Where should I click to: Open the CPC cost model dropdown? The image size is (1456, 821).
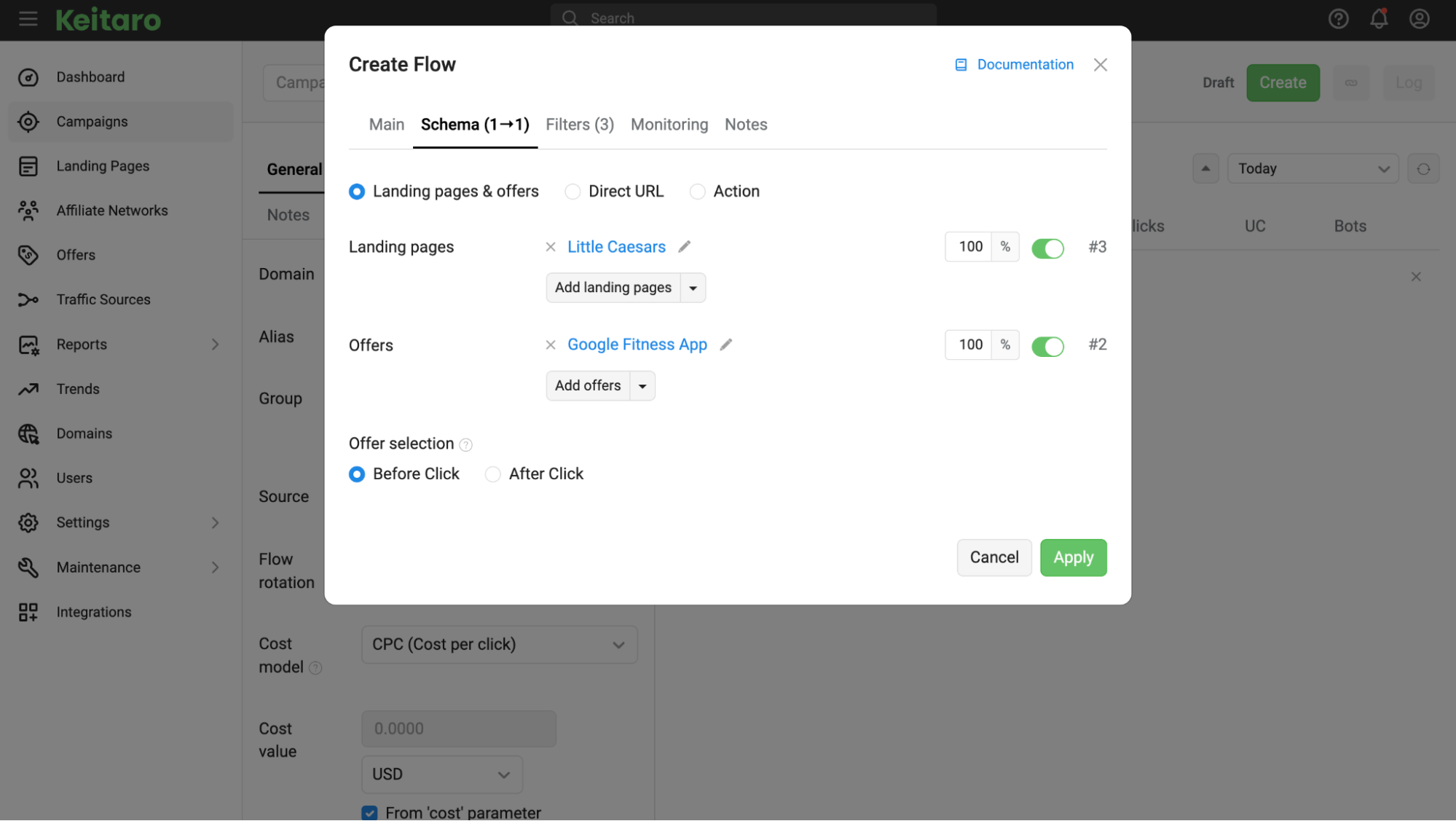coord(499,645)
